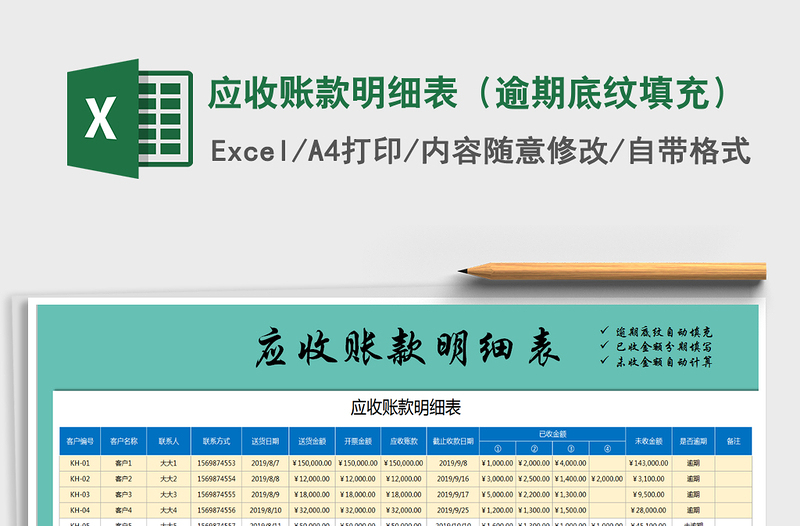Click KH-01's 送货金额 cell ¥150,000.00
800x526 pixels.
tap(312, 463)
